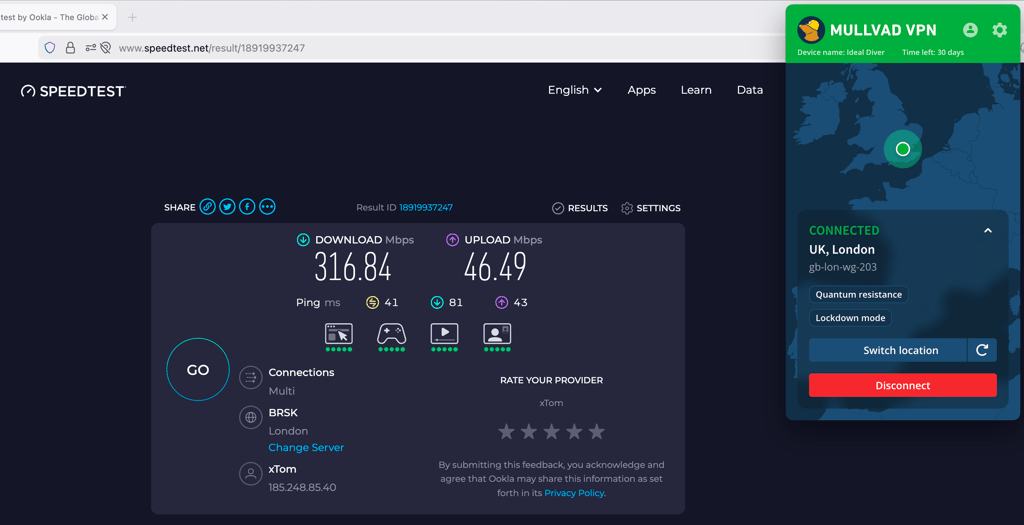Open the Data menu item
The image size is (1024, 525).
(x=750, y=90)
